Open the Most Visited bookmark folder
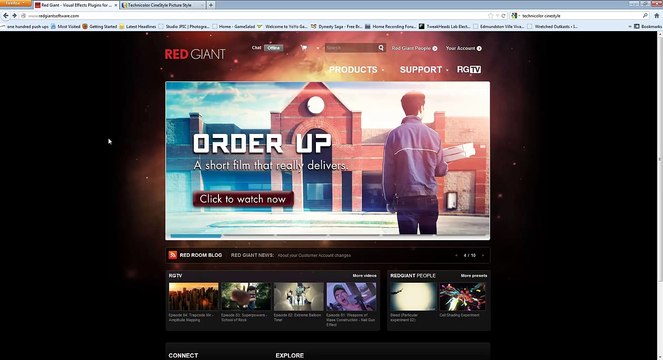663x360 pixels. tap(66, 26)
